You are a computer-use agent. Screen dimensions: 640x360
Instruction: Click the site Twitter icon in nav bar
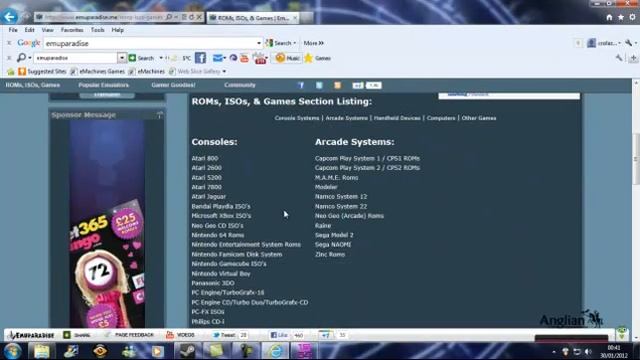coord(319,85)
